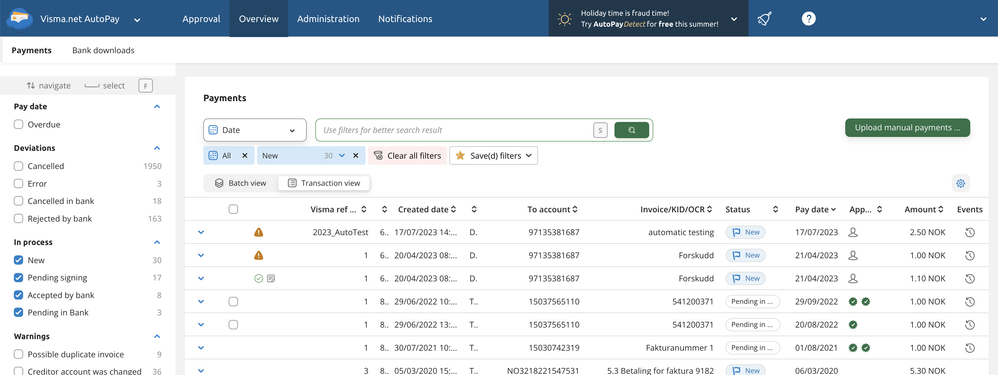Expand the 2023_AutoTest payment row

(201, 232)
